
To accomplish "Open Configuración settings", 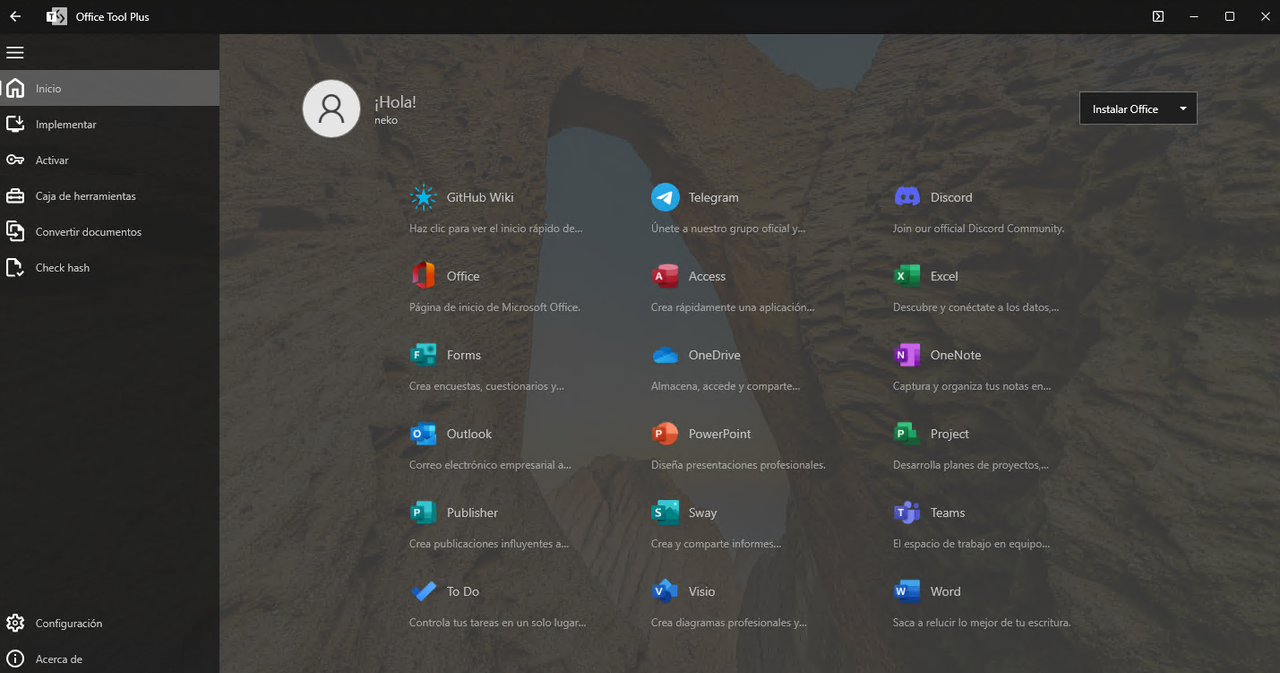I will 110,623.
